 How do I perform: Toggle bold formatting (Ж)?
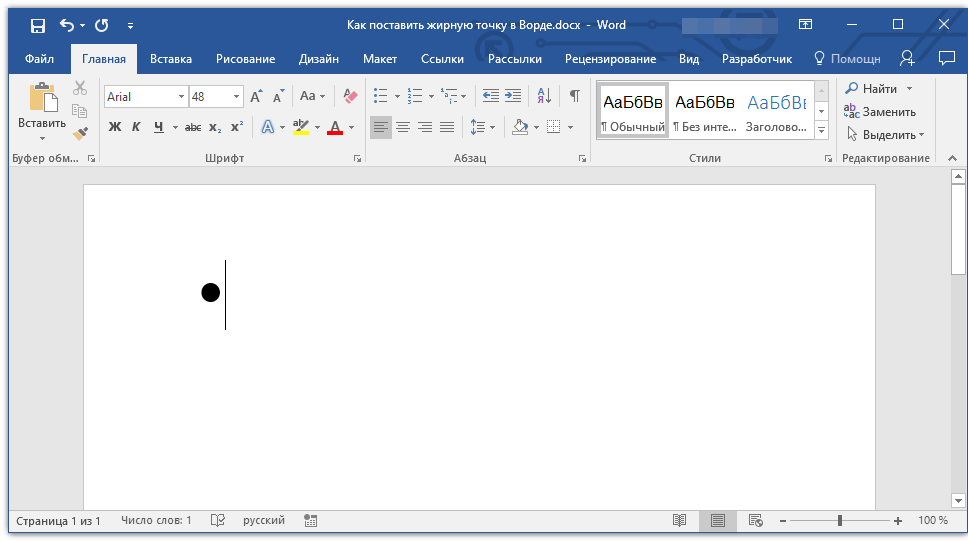click(x=114, y=127)
